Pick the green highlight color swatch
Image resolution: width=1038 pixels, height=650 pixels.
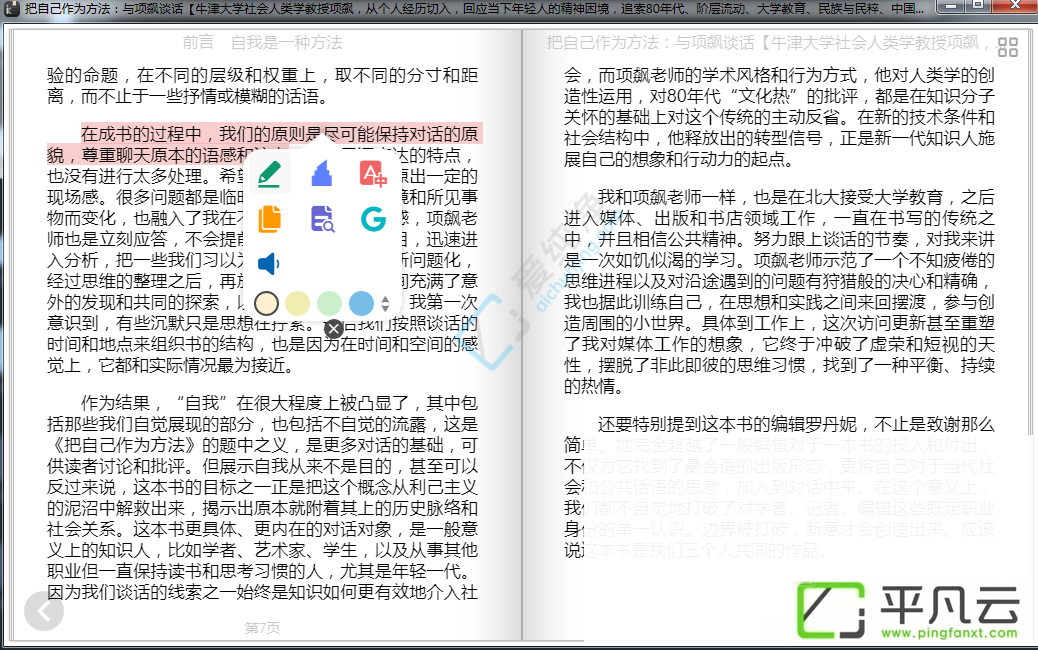point(330,304)
